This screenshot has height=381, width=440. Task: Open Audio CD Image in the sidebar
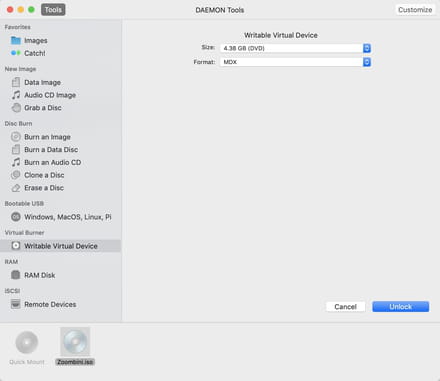pyautogui.click(x=50, y=95)
